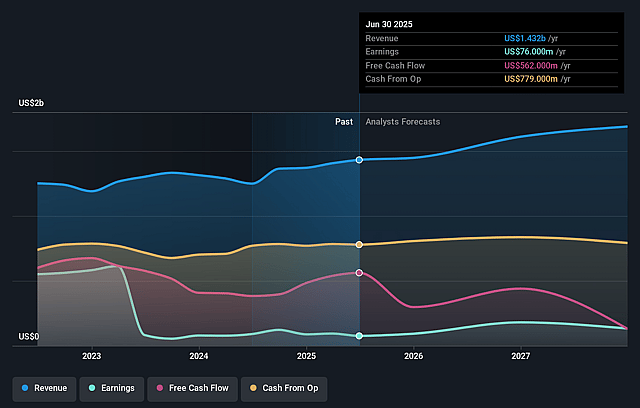Viewport: 640px width, 408px height.
Task: Click the US$2b y-axis label
Action: 31,103
